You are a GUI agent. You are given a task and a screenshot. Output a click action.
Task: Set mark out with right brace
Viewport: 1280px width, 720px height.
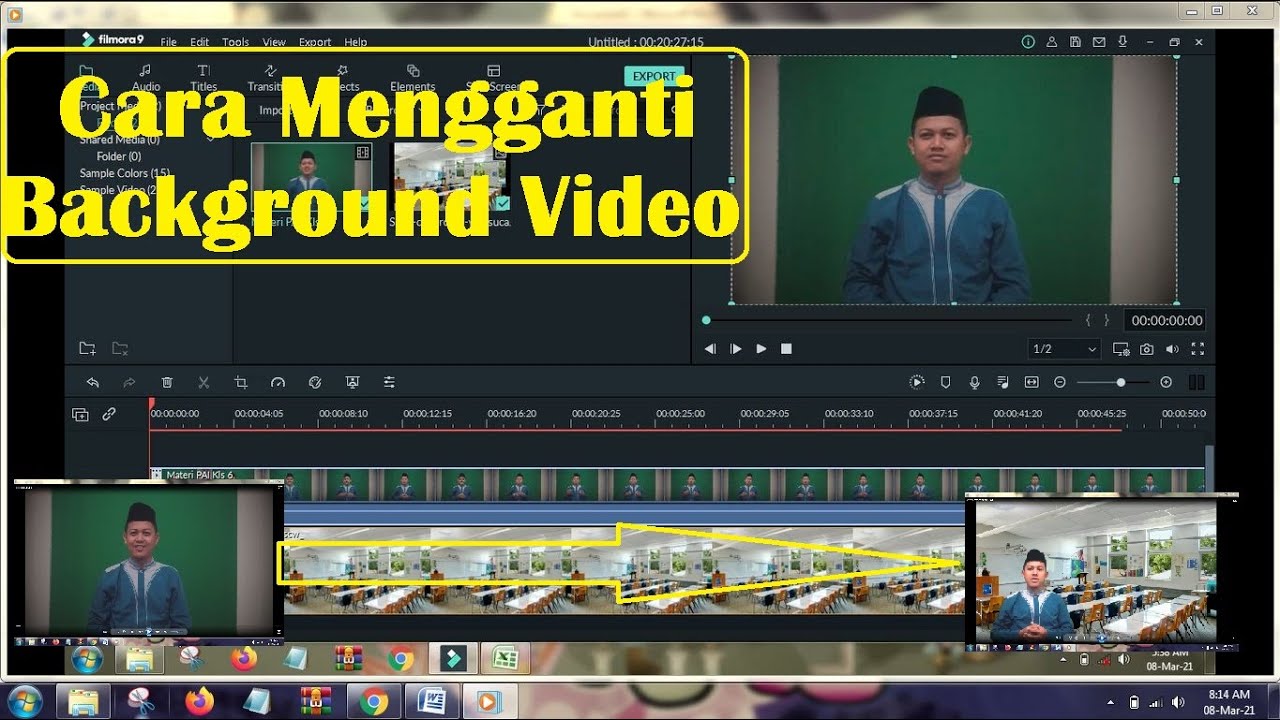[x=1106, y=320]
